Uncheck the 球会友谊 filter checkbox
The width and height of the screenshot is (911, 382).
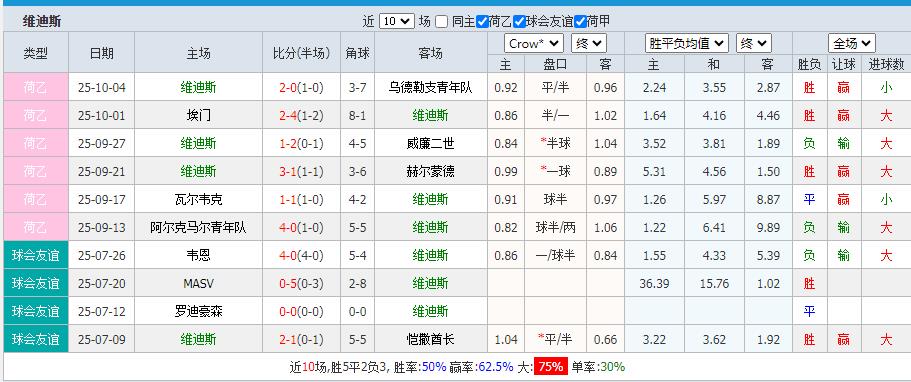pyautogui.click(x=519, y=22)
